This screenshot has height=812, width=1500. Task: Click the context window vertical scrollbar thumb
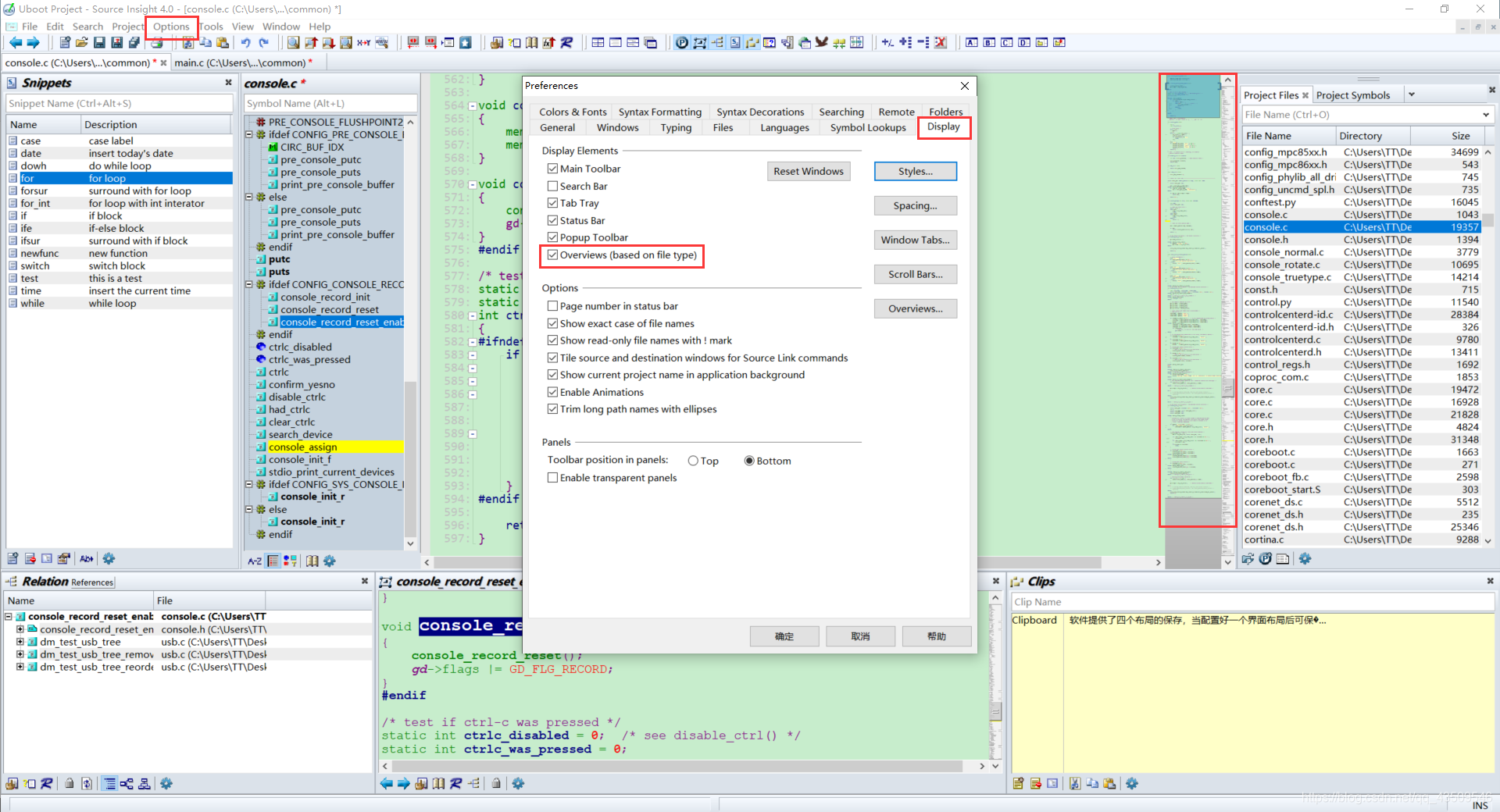995,711
